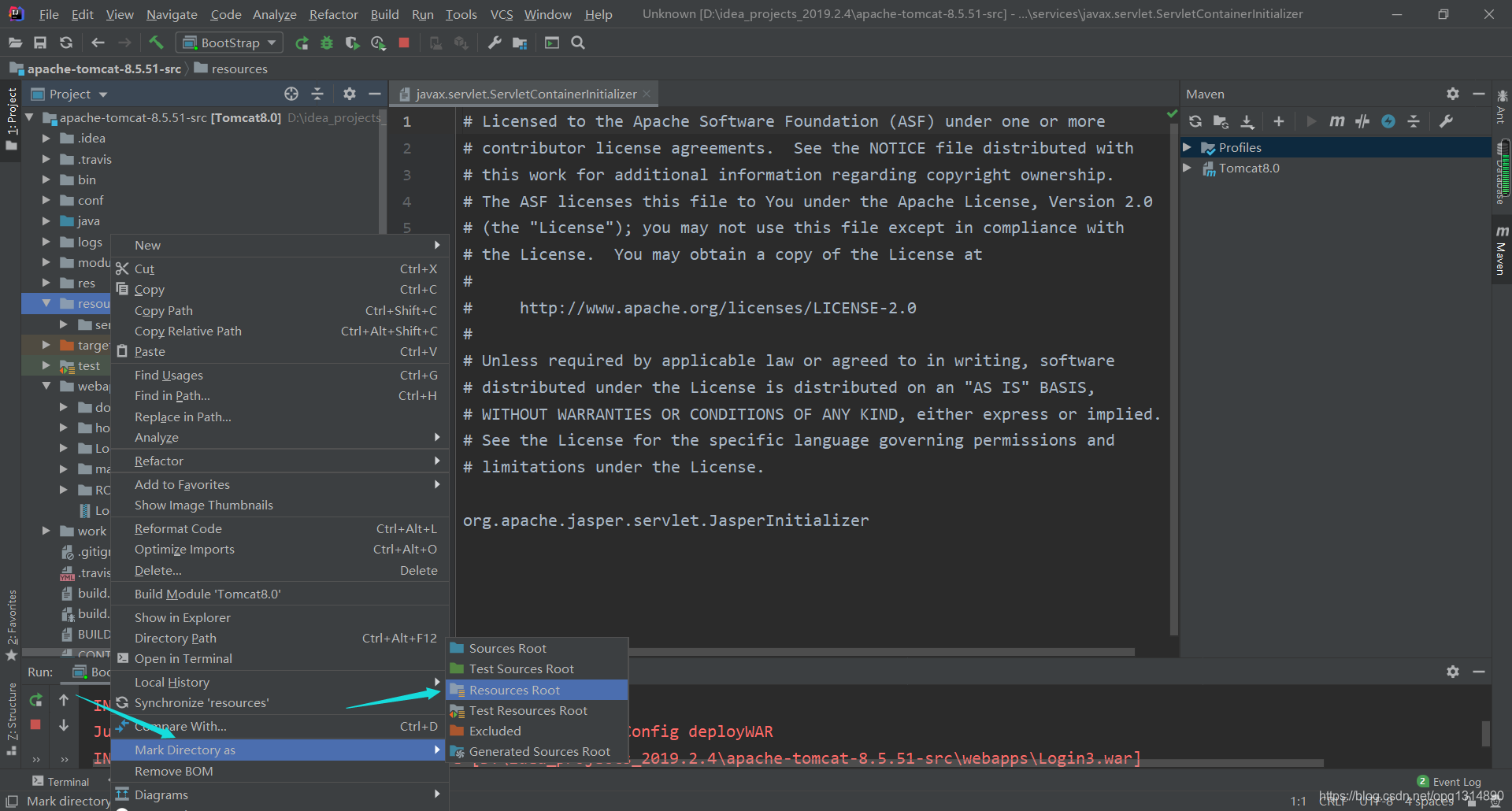Save all using the floppy disk icon

(40, 43)
